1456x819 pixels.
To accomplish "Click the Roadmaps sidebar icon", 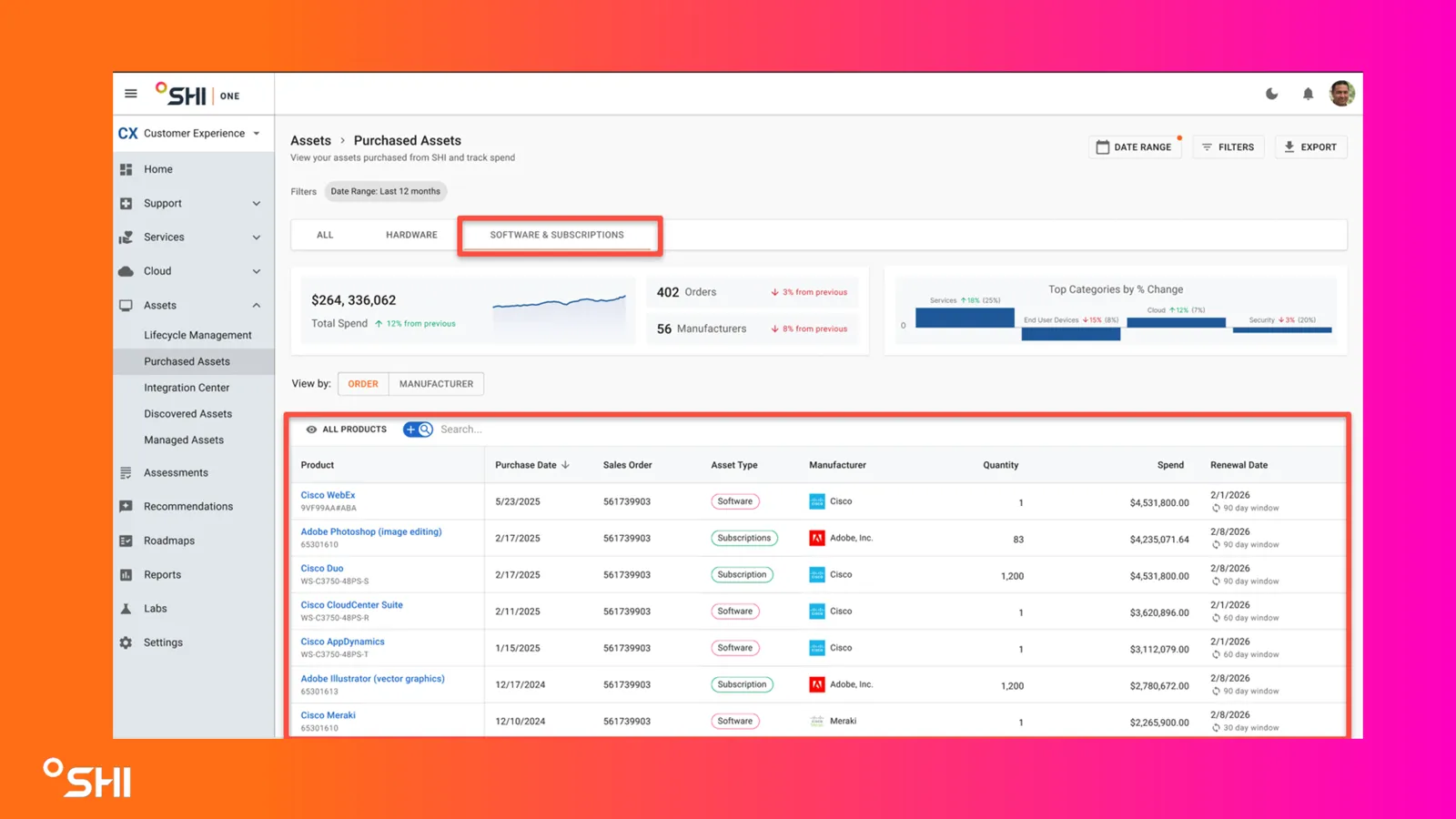I will [x=126, y=541].
